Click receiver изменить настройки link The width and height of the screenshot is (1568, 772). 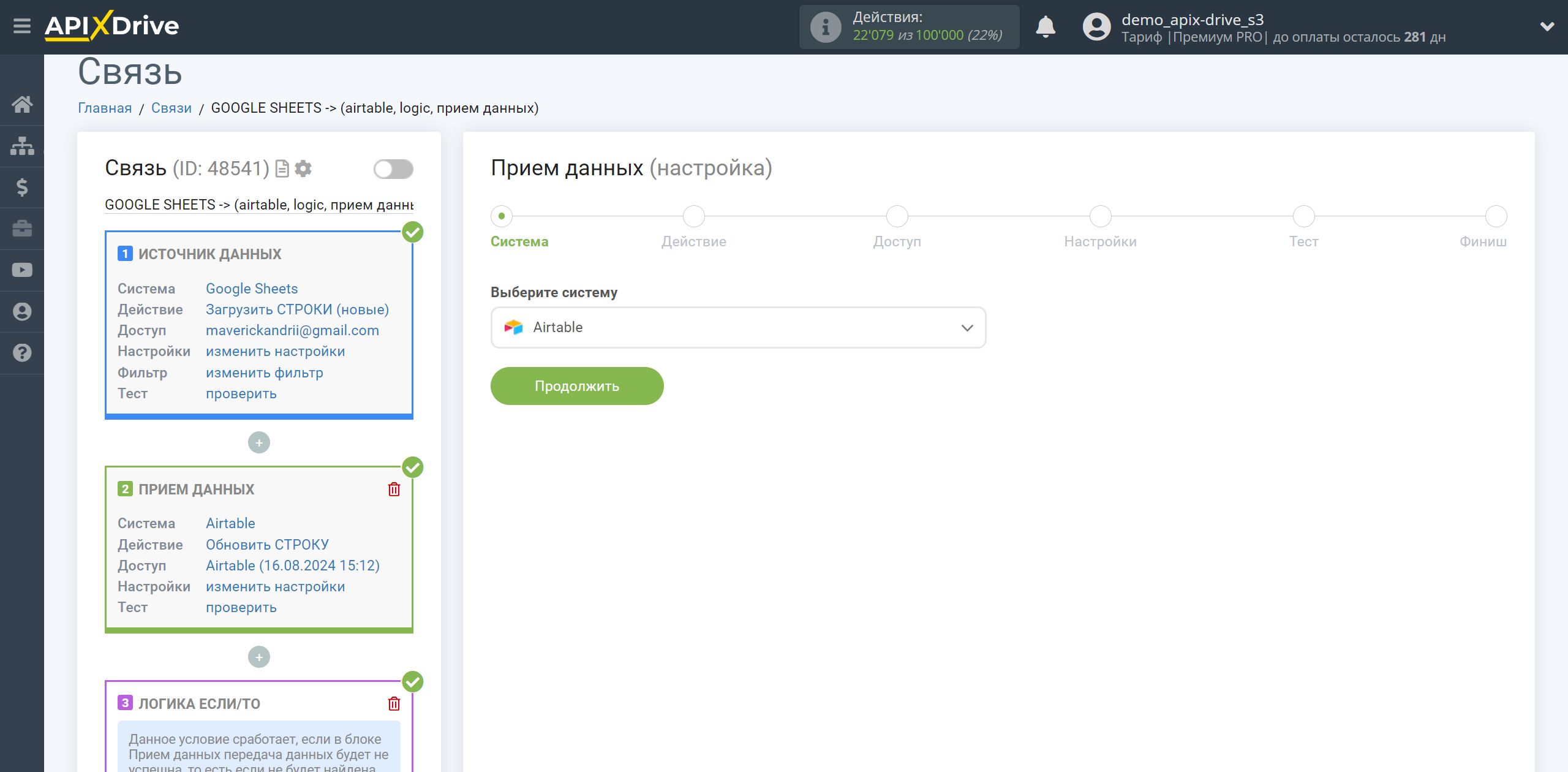tap(276, 586)
